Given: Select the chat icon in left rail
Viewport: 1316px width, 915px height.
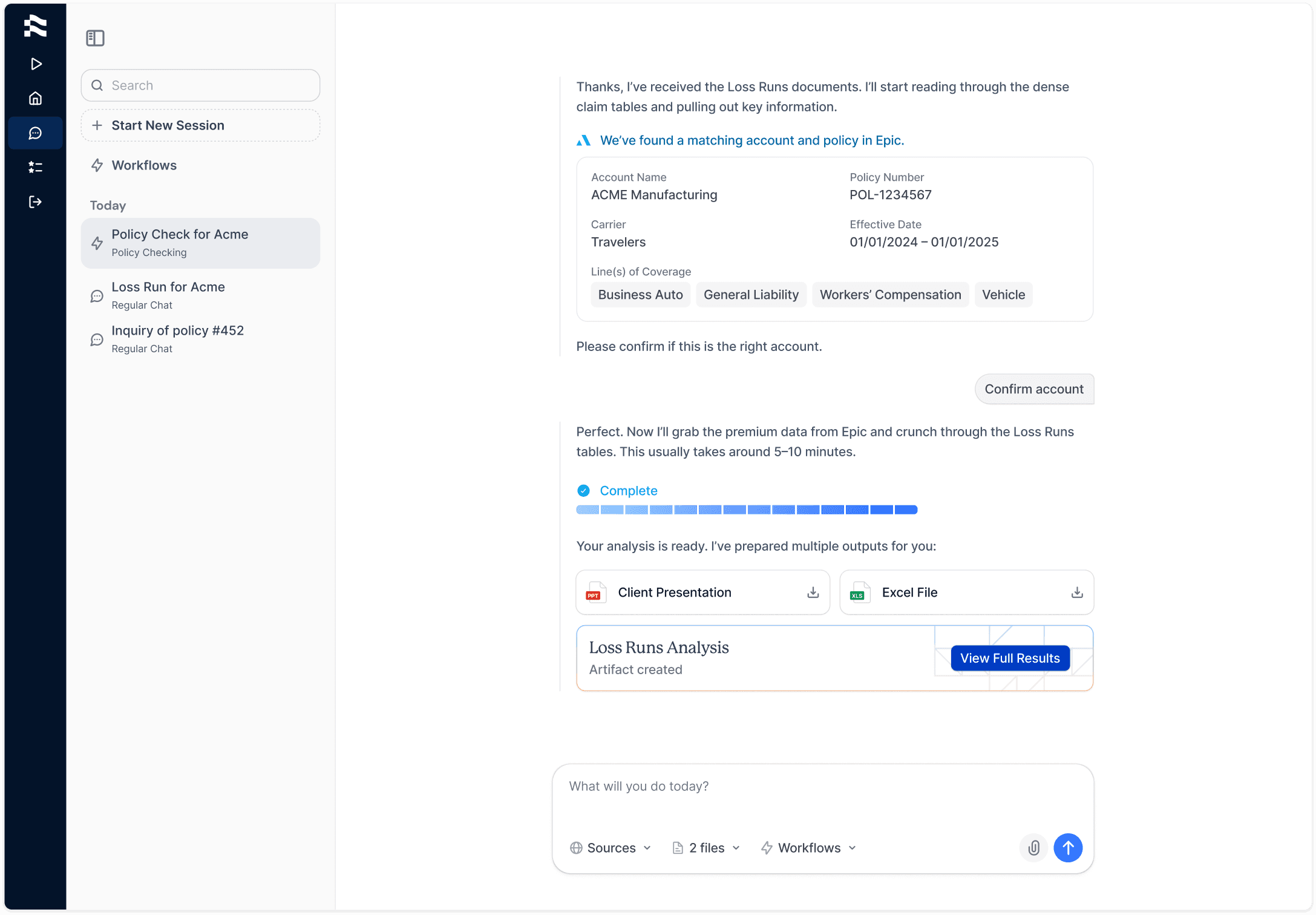Looking at the screenshot, I should (x=36, y=133).
